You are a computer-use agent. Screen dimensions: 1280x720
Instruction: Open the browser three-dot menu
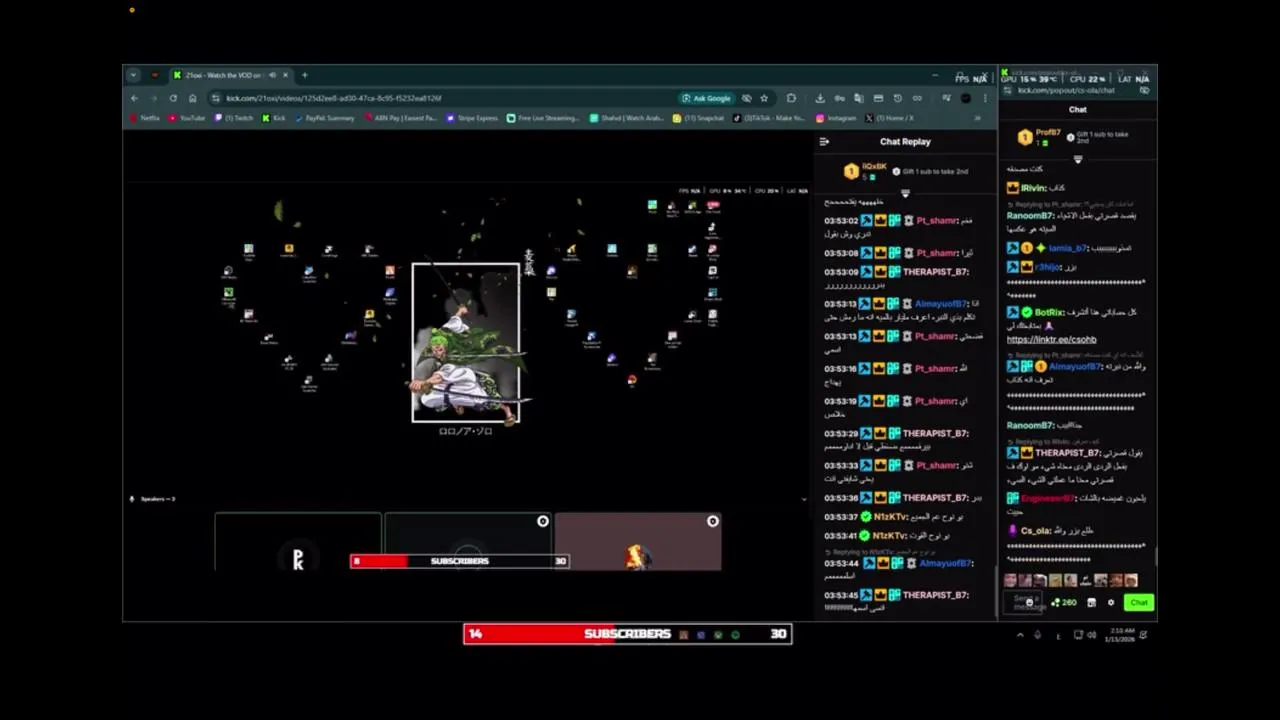tap(985, 98)
